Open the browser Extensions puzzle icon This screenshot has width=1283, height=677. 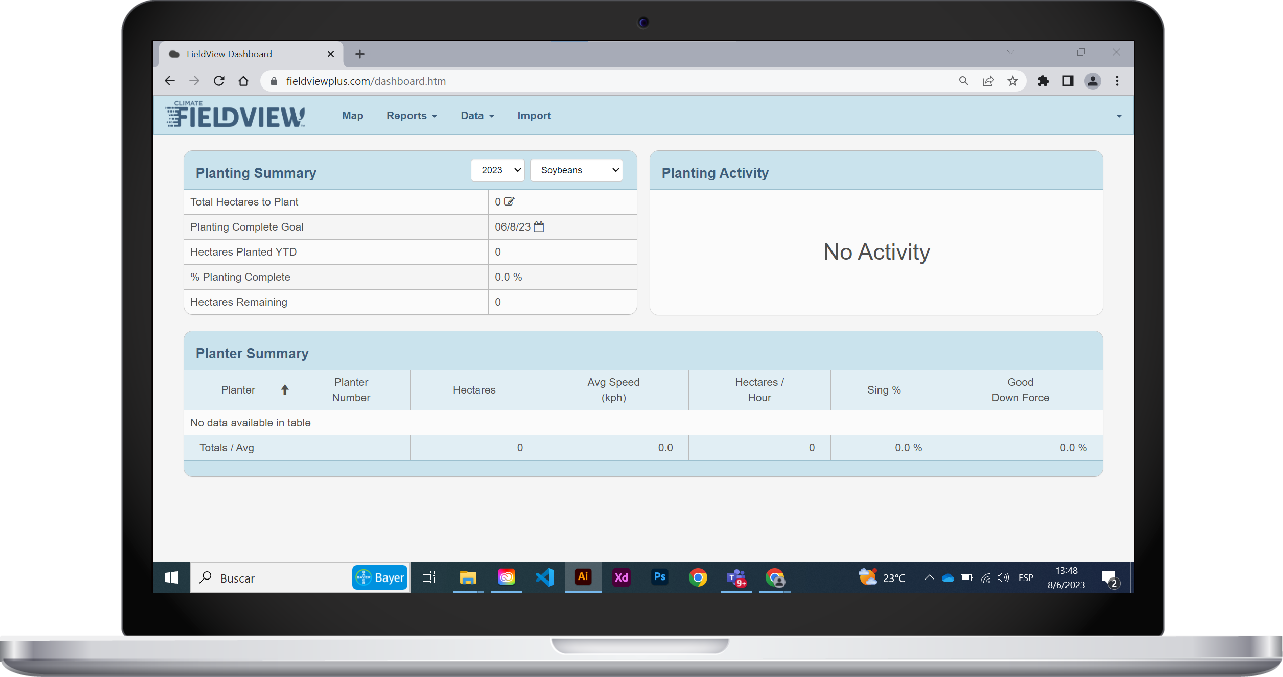click(x=1043, y=81)
